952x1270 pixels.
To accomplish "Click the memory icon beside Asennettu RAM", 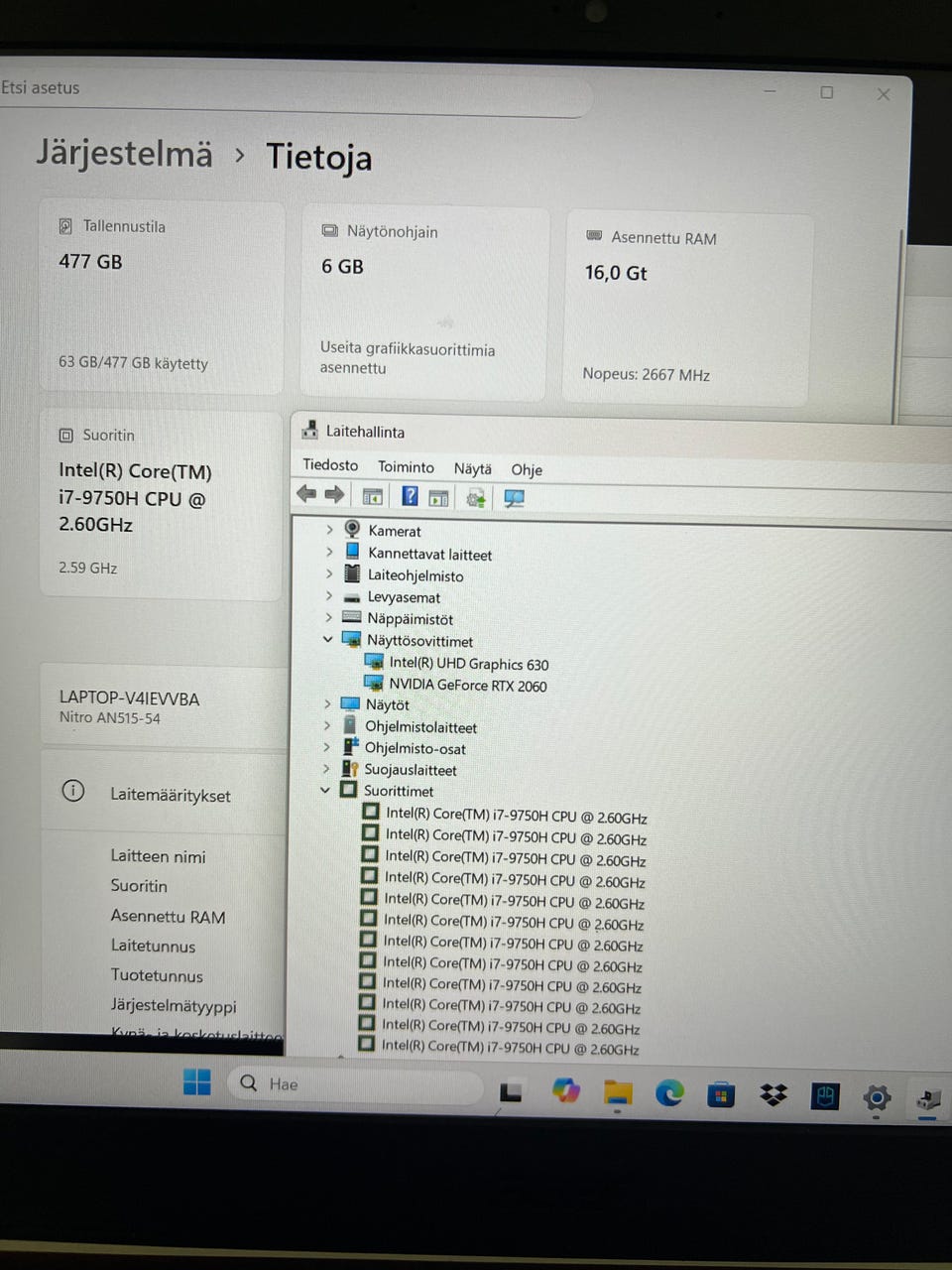I will pos(594,236).
